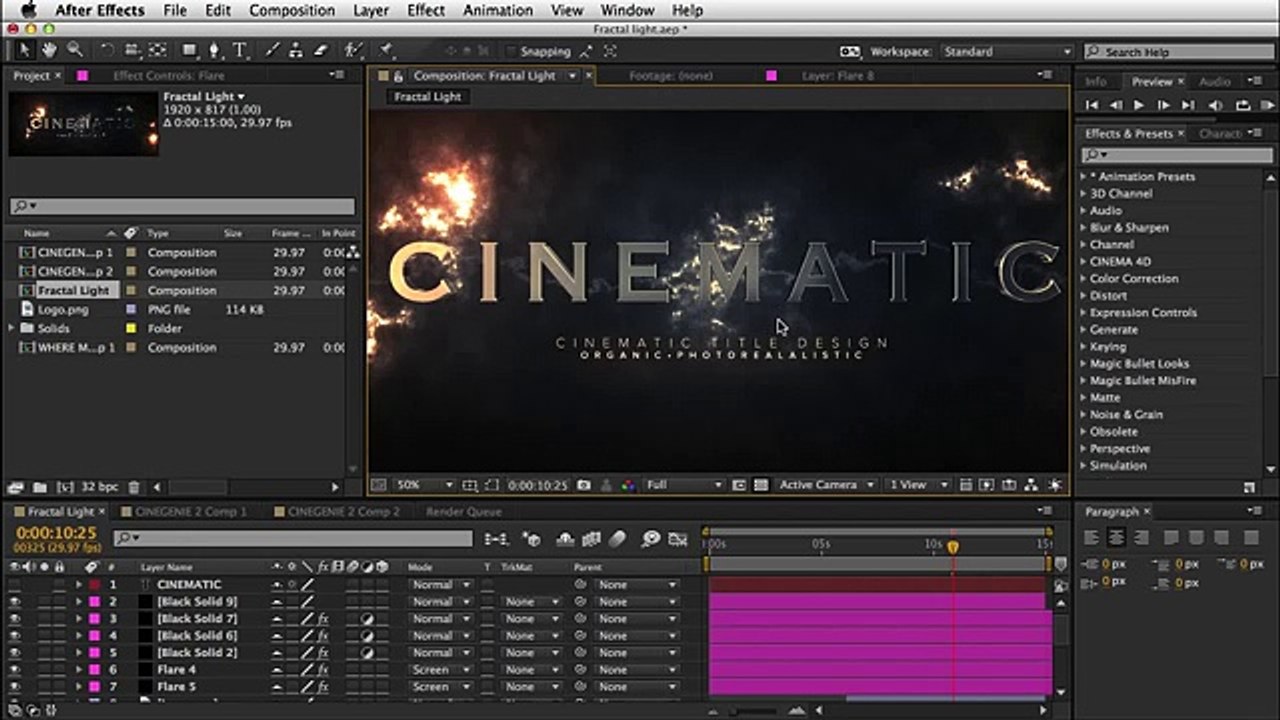Screen dimensions: 1280x720
Task: Toggle the transparency grid button
Action: tap(761, 485)
